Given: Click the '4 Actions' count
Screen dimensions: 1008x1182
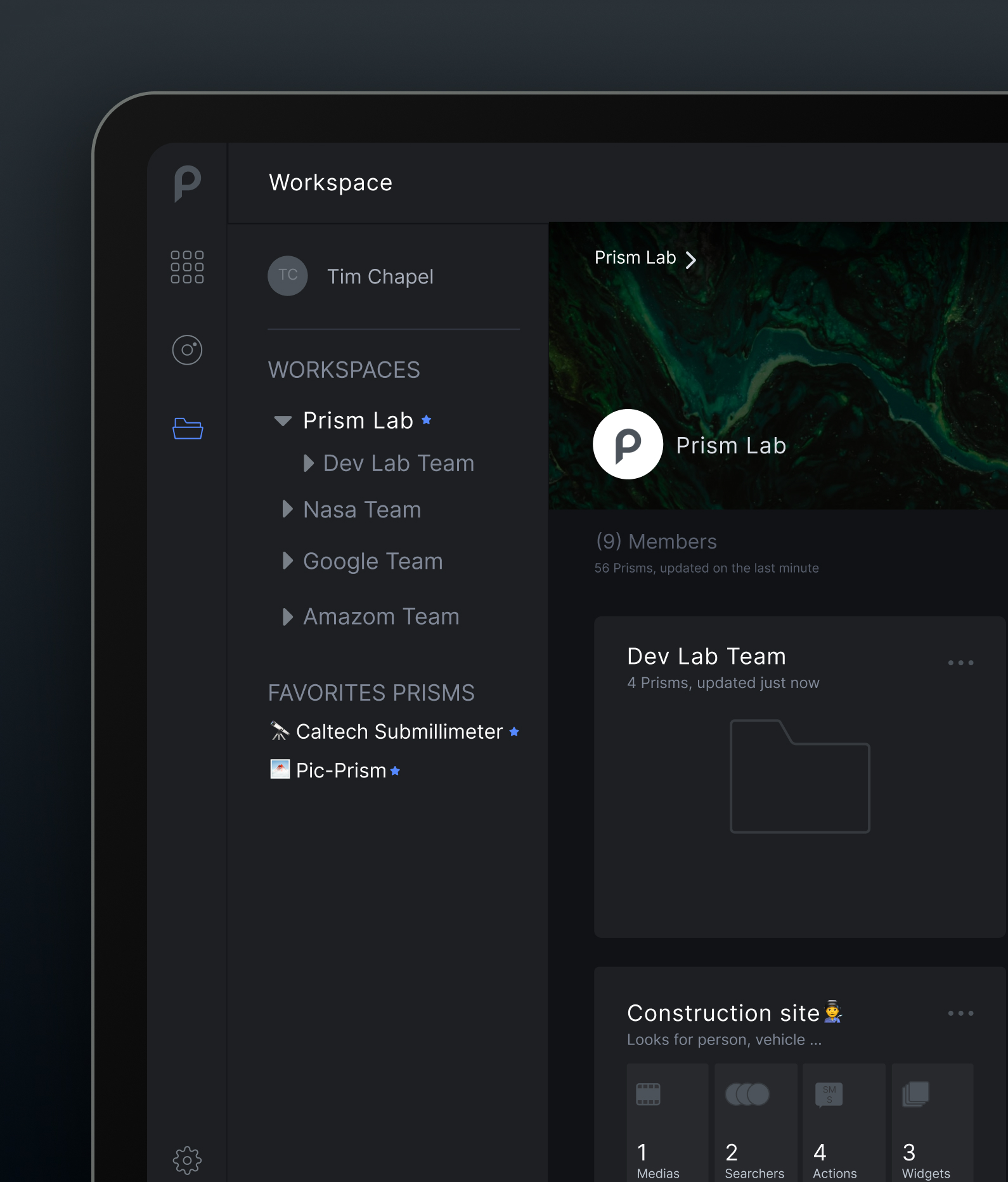Looking at the screenshot, I should point(835,1161).
